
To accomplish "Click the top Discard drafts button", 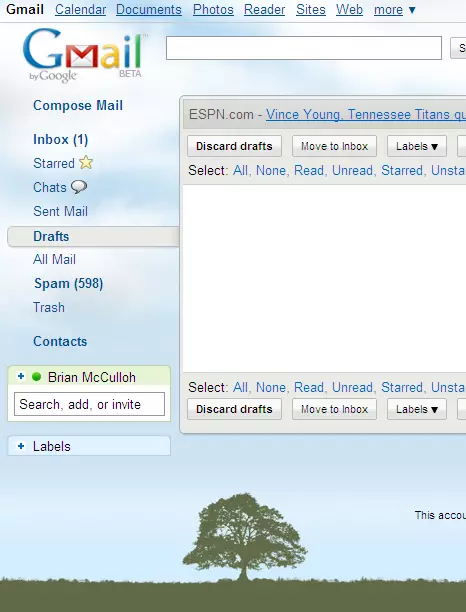I will 234,146.
